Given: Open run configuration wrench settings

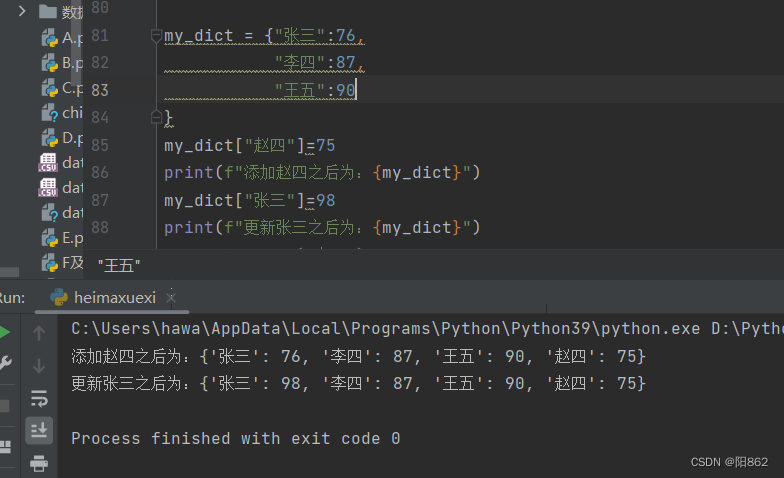Looking at the screenshot, I should click(x=5, y=363).
